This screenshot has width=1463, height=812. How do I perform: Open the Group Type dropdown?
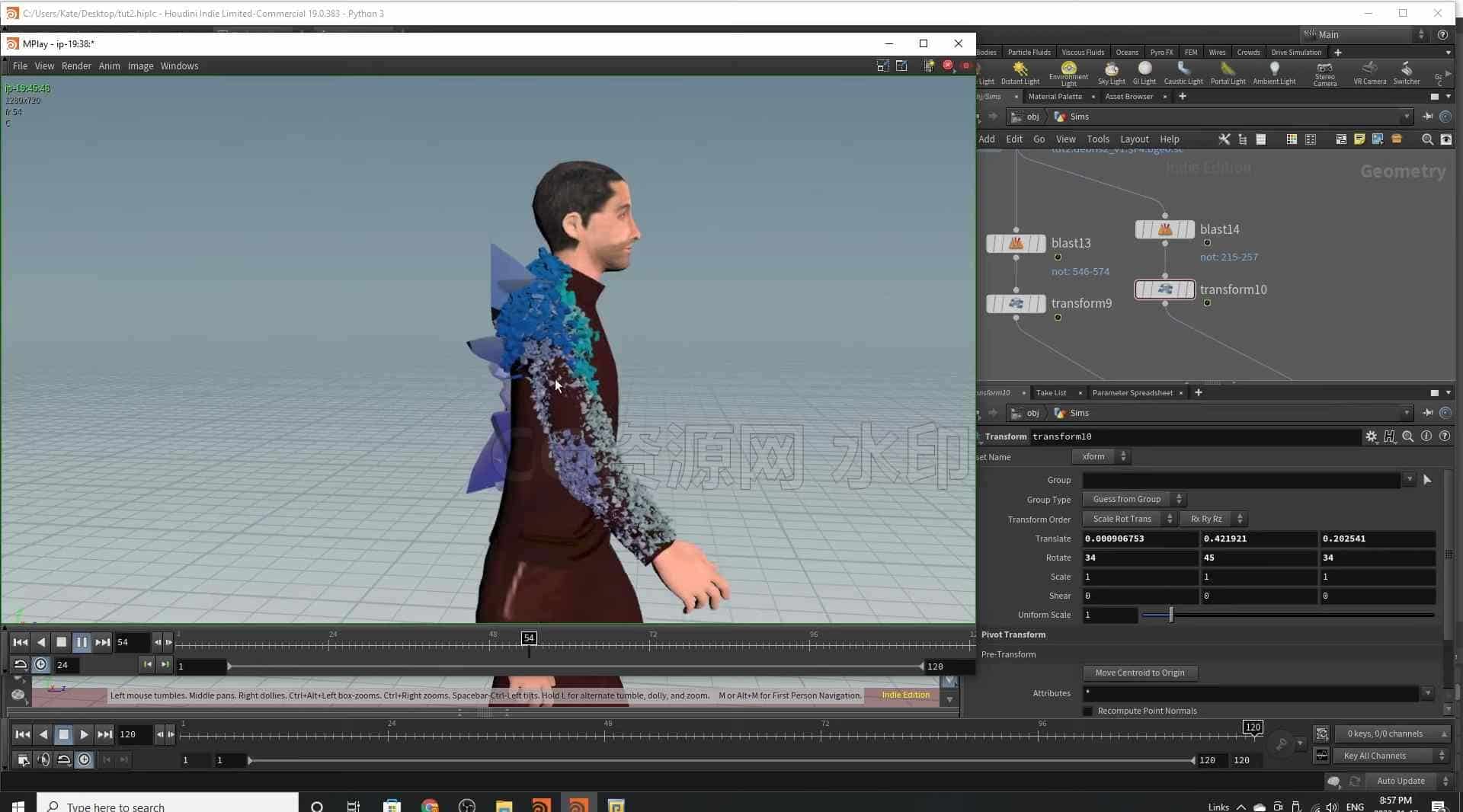pyautogui.click(x=1134, y=500)
